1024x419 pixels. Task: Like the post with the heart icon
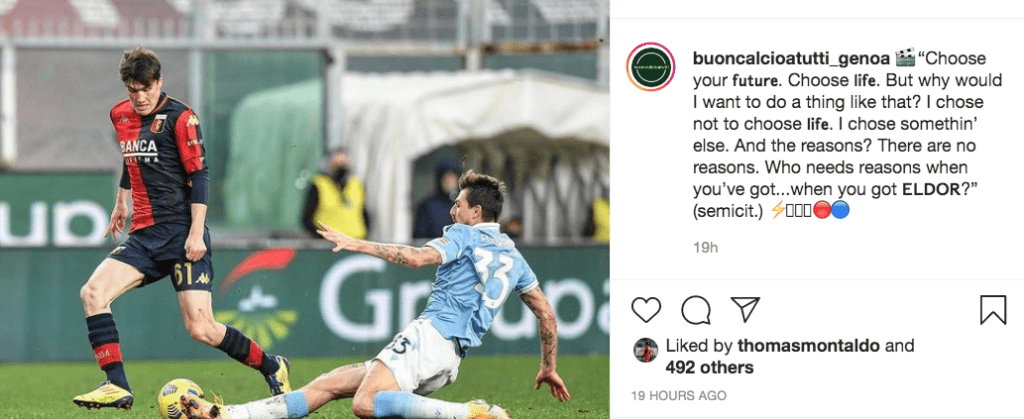point(646,309)
